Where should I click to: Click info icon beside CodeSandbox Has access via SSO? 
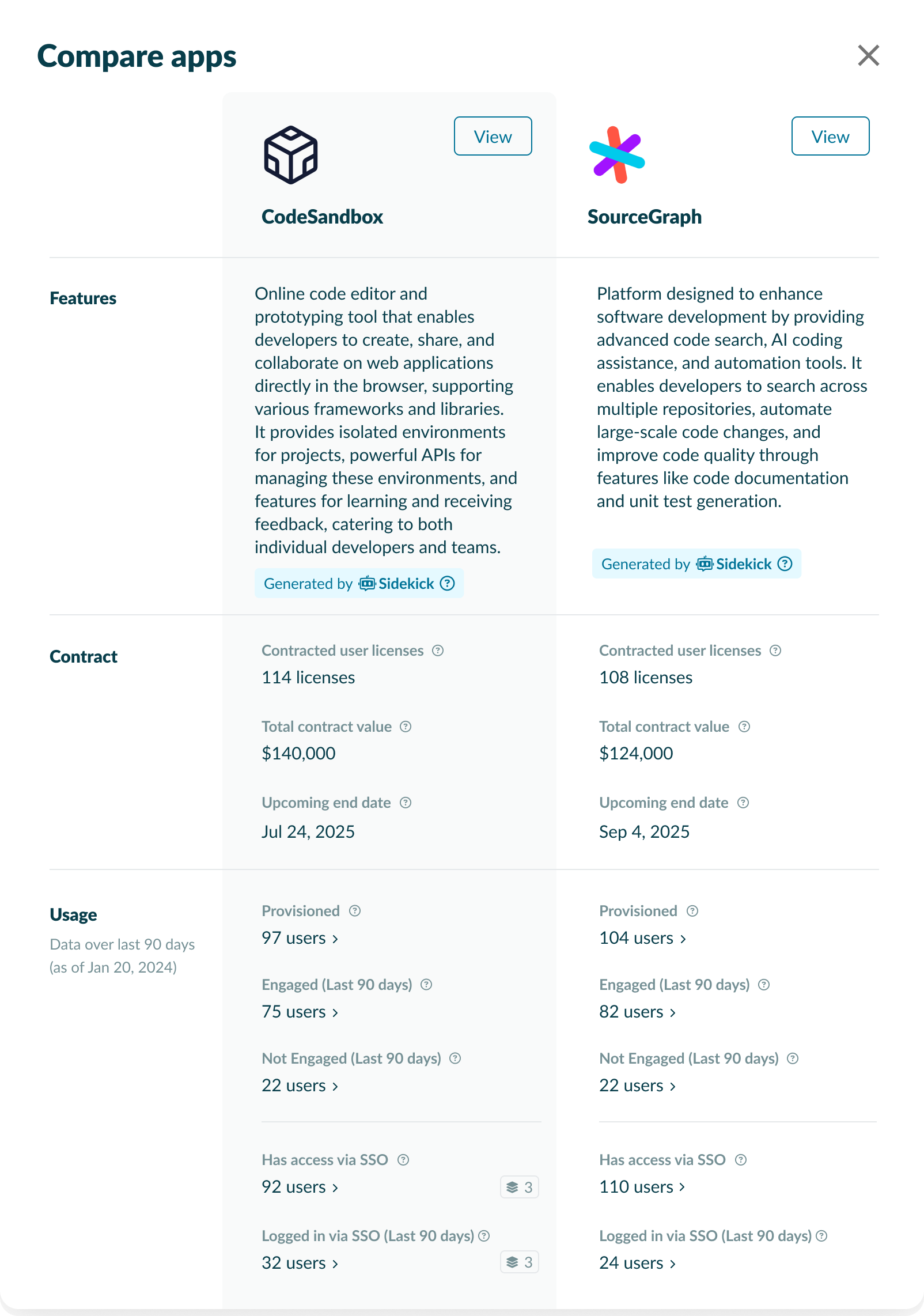pos(403,1160)
